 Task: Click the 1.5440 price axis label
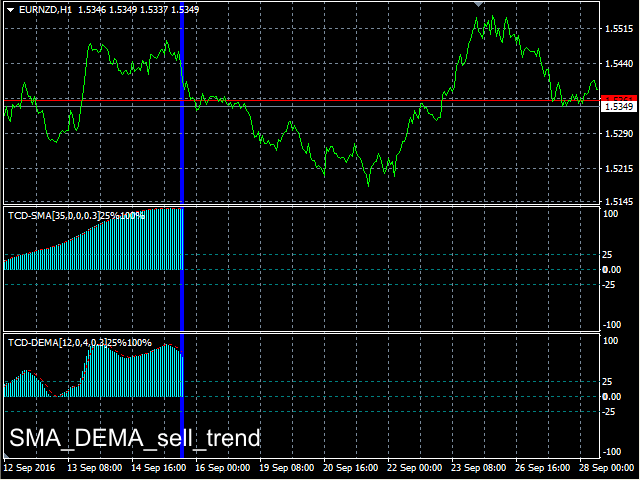619,64
